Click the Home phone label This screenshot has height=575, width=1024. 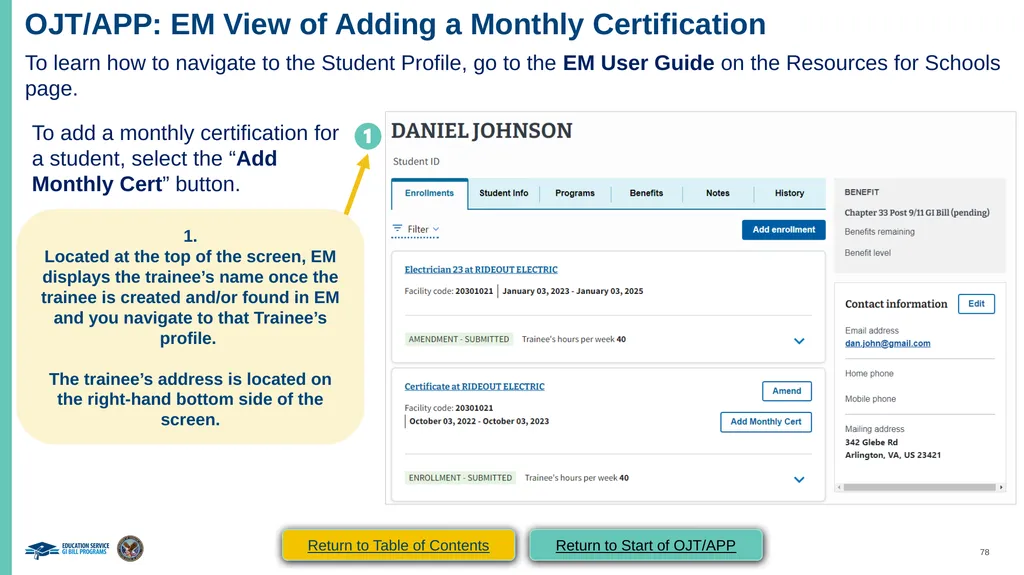point(869,374)
